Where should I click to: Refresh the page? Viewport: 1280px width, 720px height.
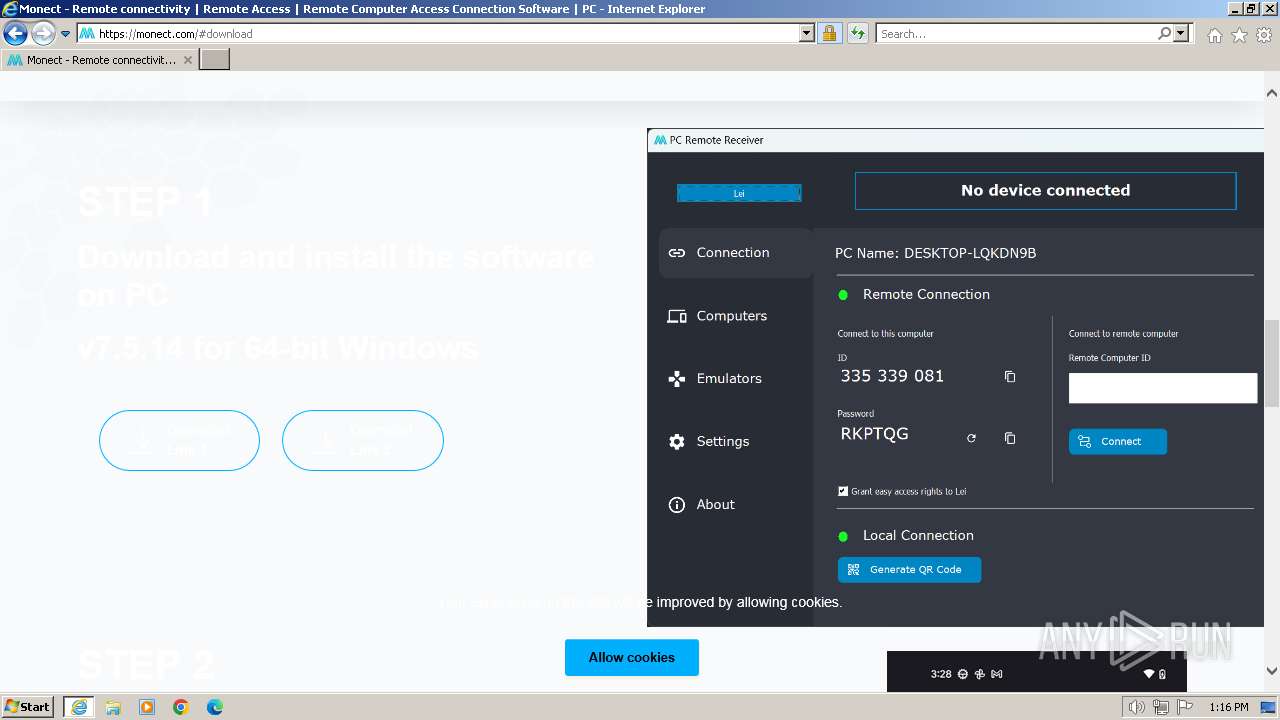(857, 34)
